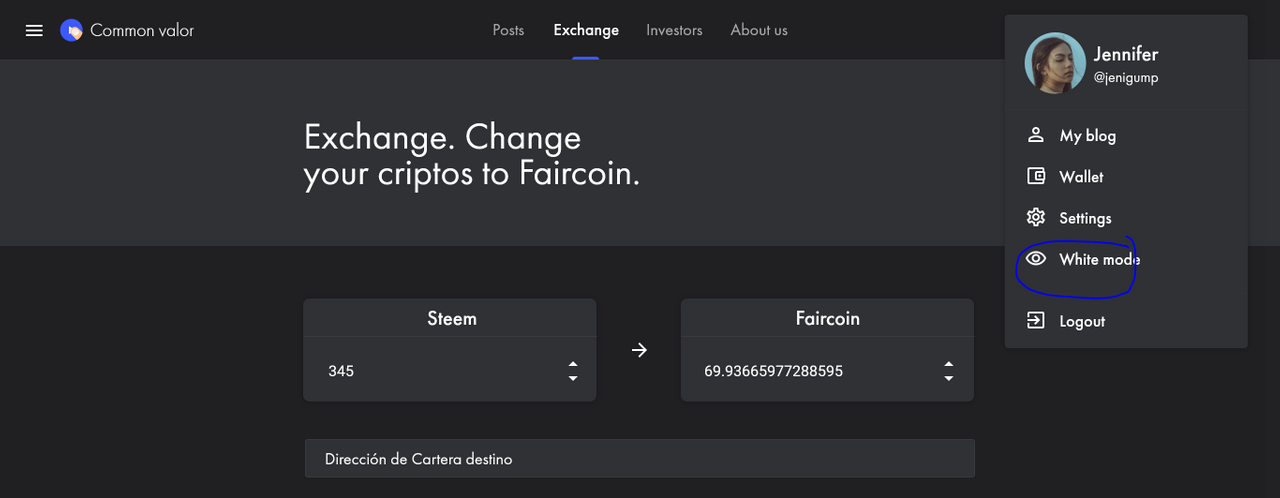The image size is (1280, 498).
Task: Click the person icon beside My blog
Action: pos(1036,135)
